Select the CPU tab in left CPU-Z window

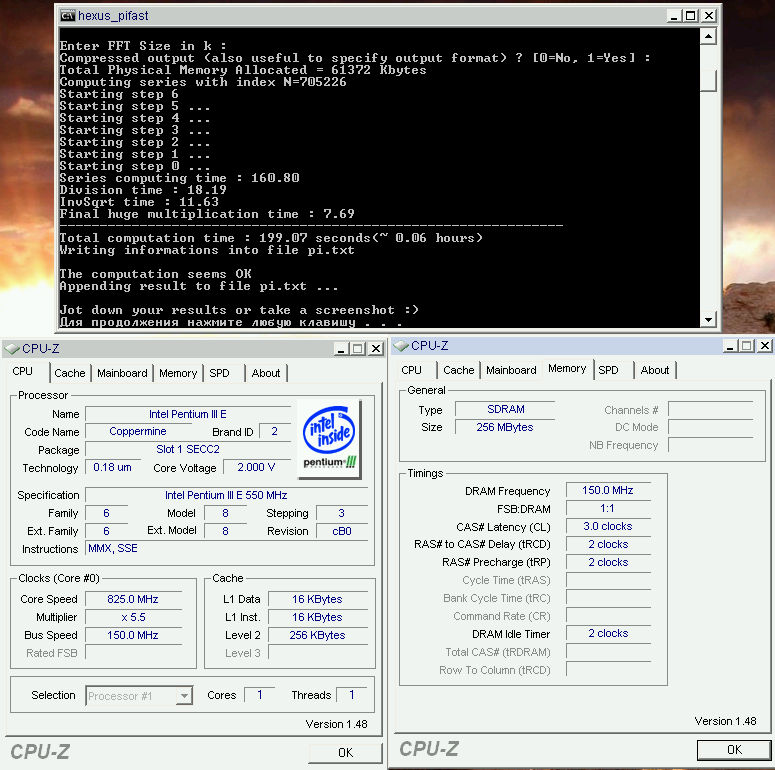tap(23, 371)
